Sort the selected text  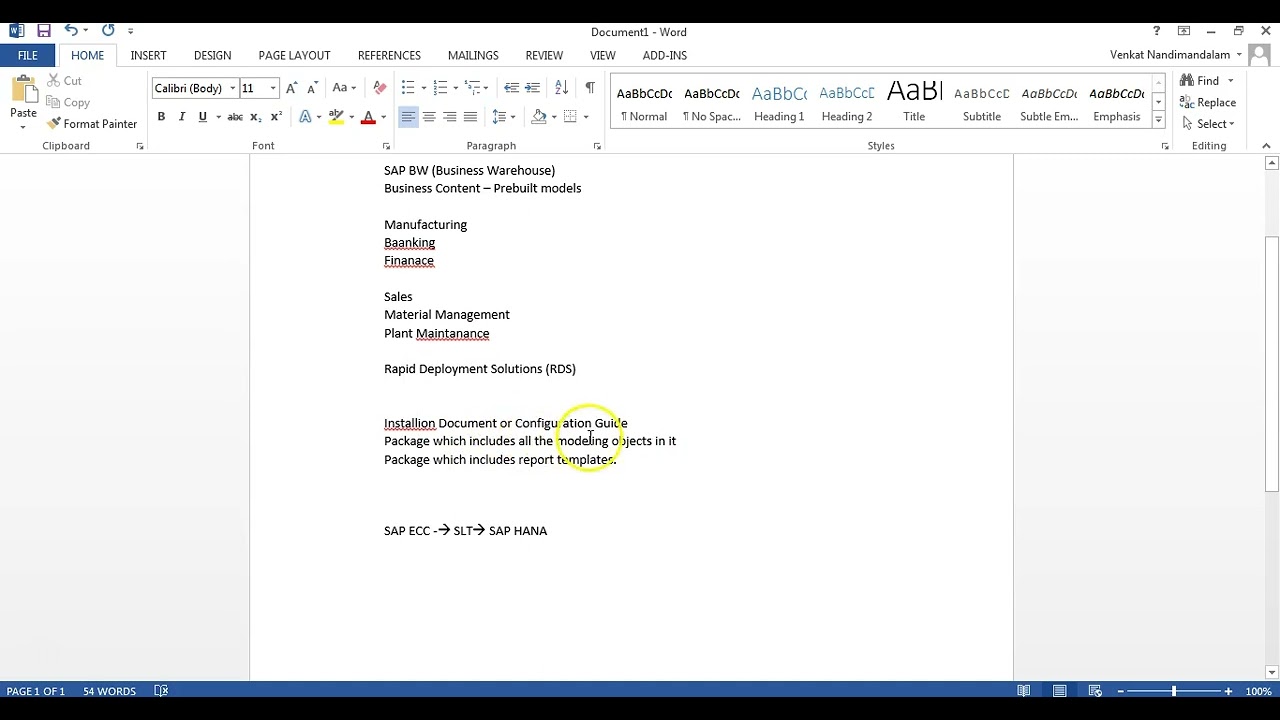pyautogui.click(x=561, y=88)
